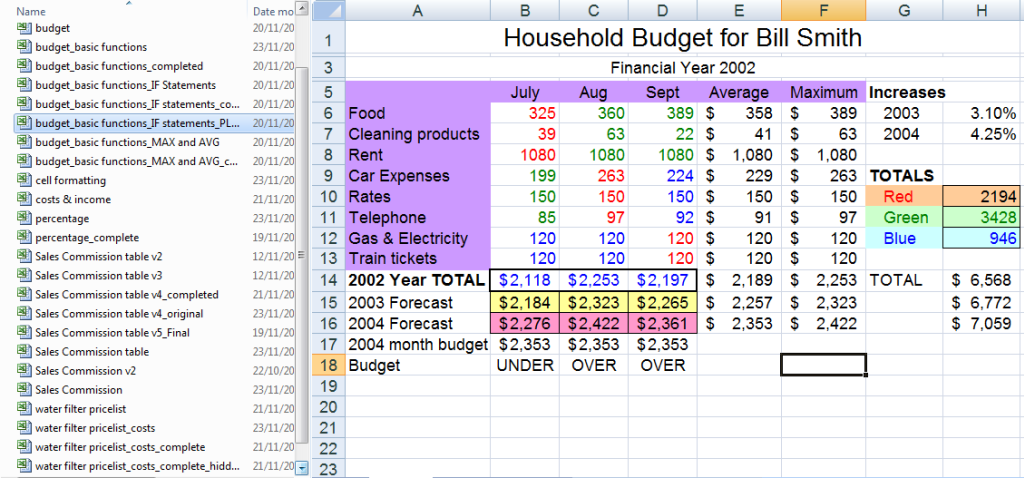This screenshot has height=478, width=1024.
Task: Click the icon beside 'costs & income' file
Action: click(x=24, y=199)
